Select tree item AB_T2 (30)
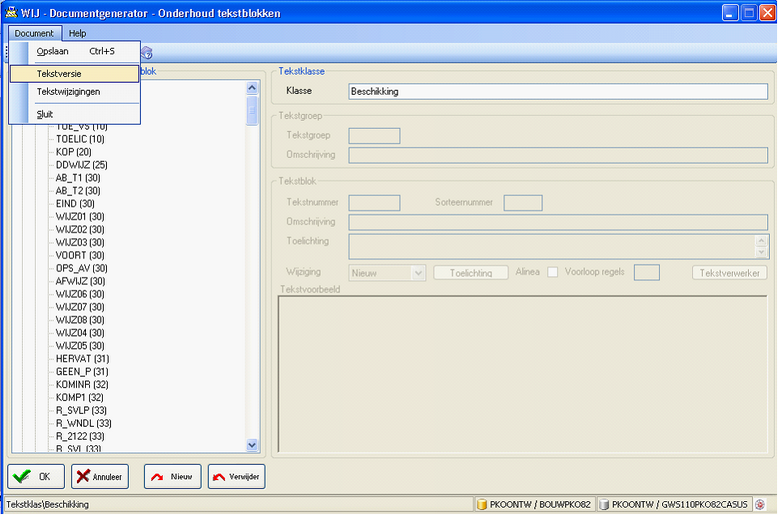778x515 pixels. point(78,191)
